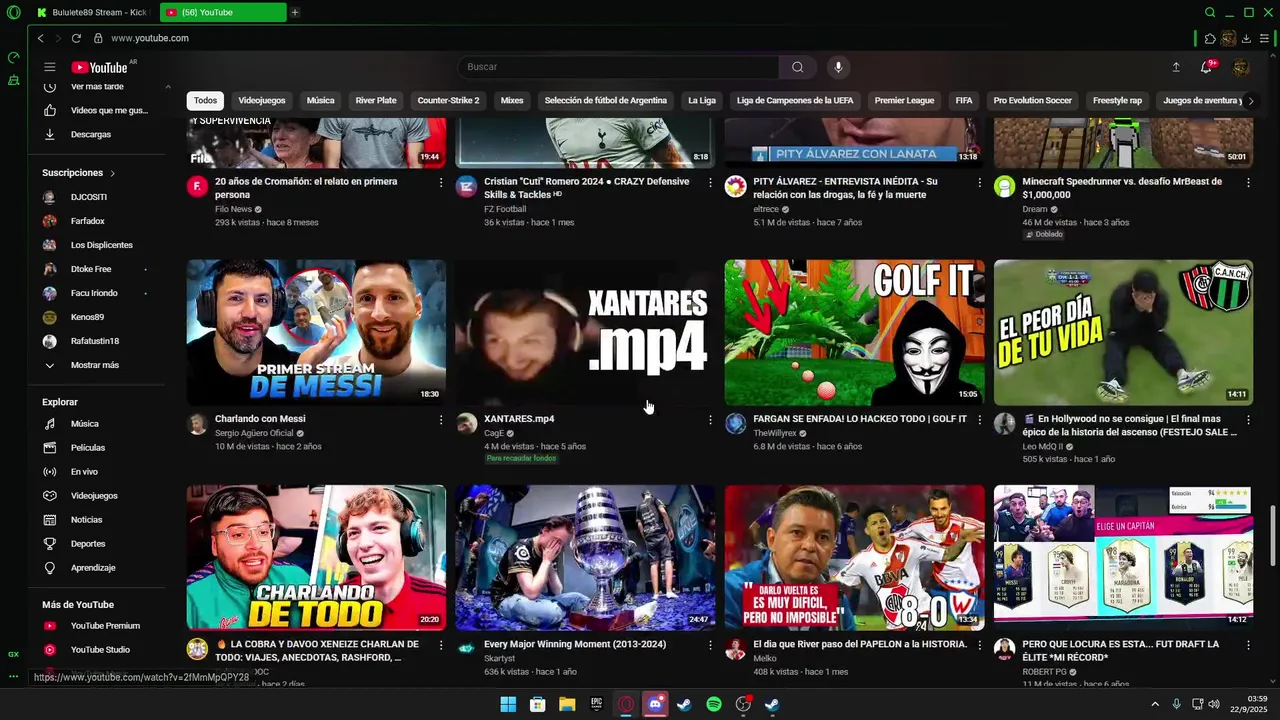Reload the page in browser toolbar
1280x720 pixels.
[x=76, y=38]
